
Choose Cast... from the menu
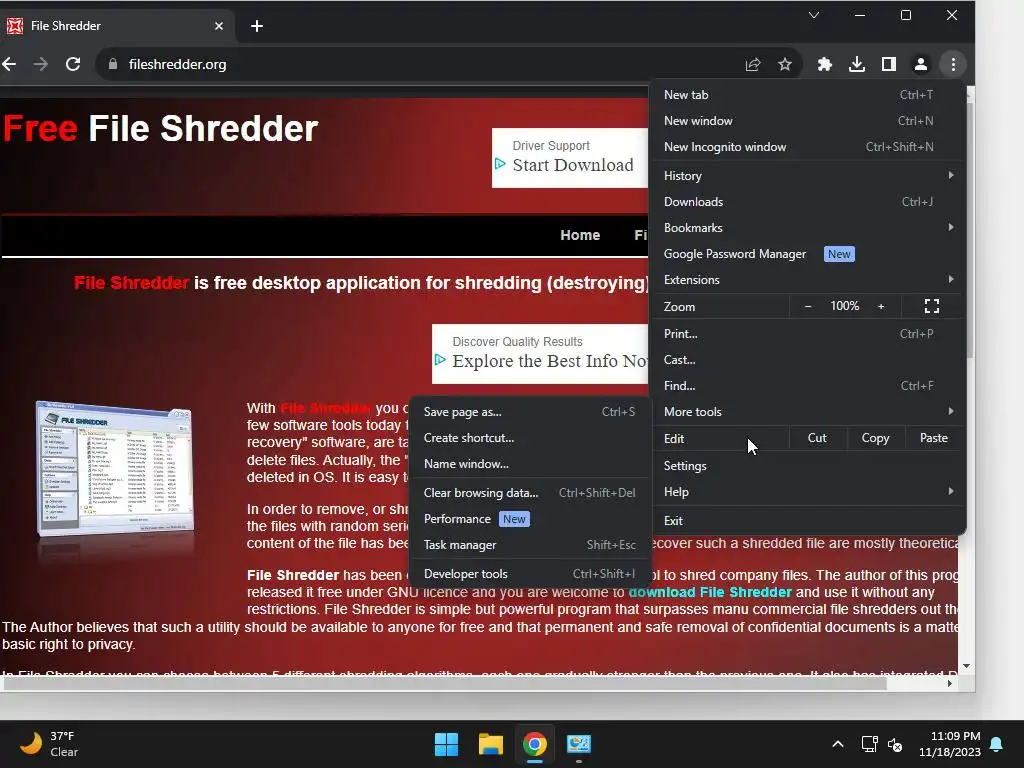click(x=808, y=360)
